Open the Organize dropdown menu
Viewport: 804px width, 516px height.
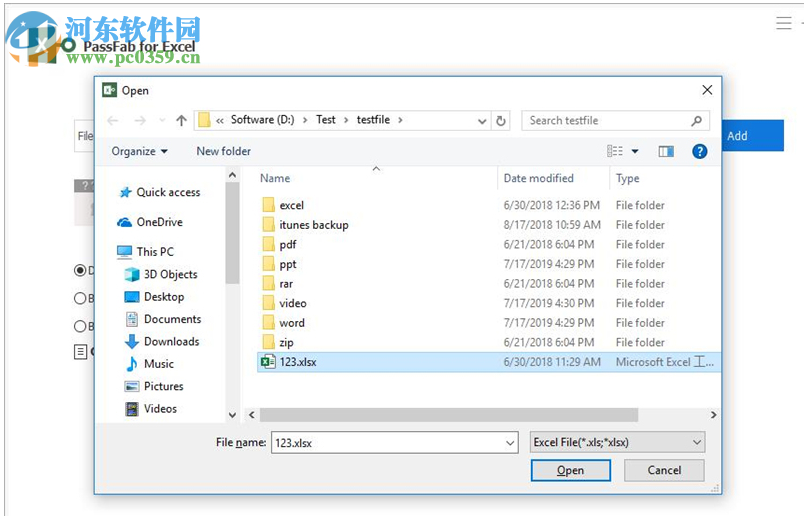click(139, 151)
